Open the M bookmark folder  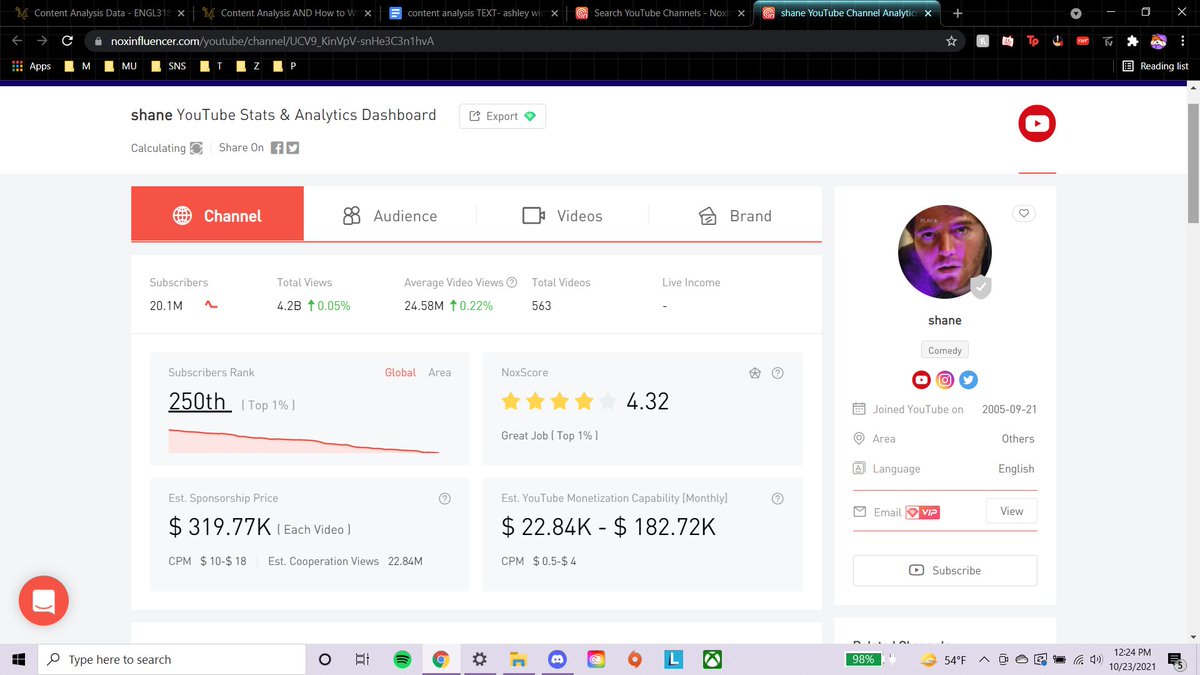point(77,66)
